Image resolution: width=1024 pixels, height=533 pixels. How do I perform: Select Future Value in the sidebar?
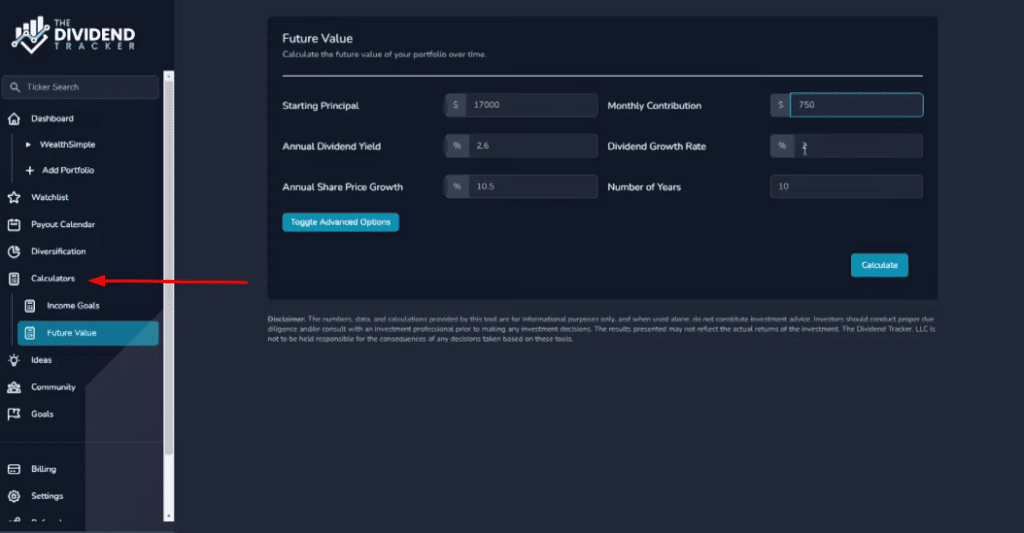pos(72,333)
